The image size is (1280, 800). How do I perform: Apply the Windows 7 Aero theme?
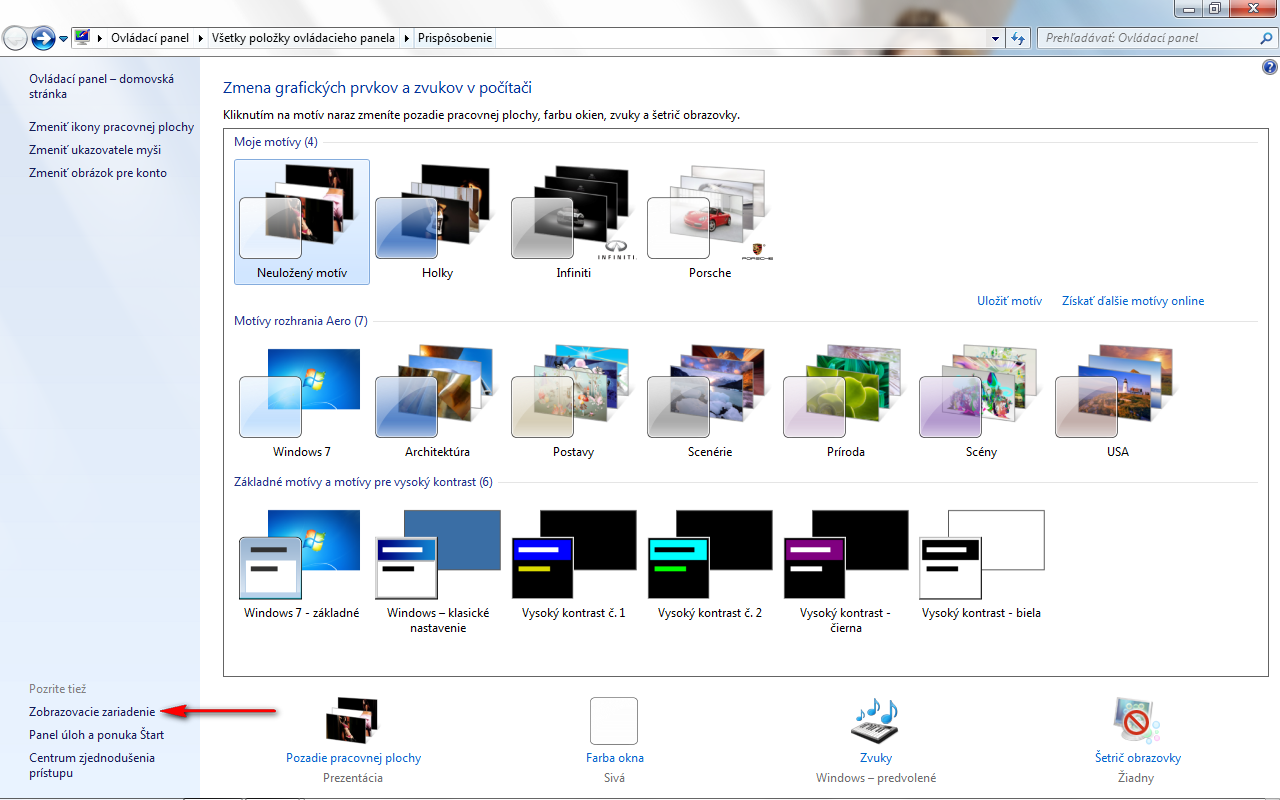coord(301,395)
